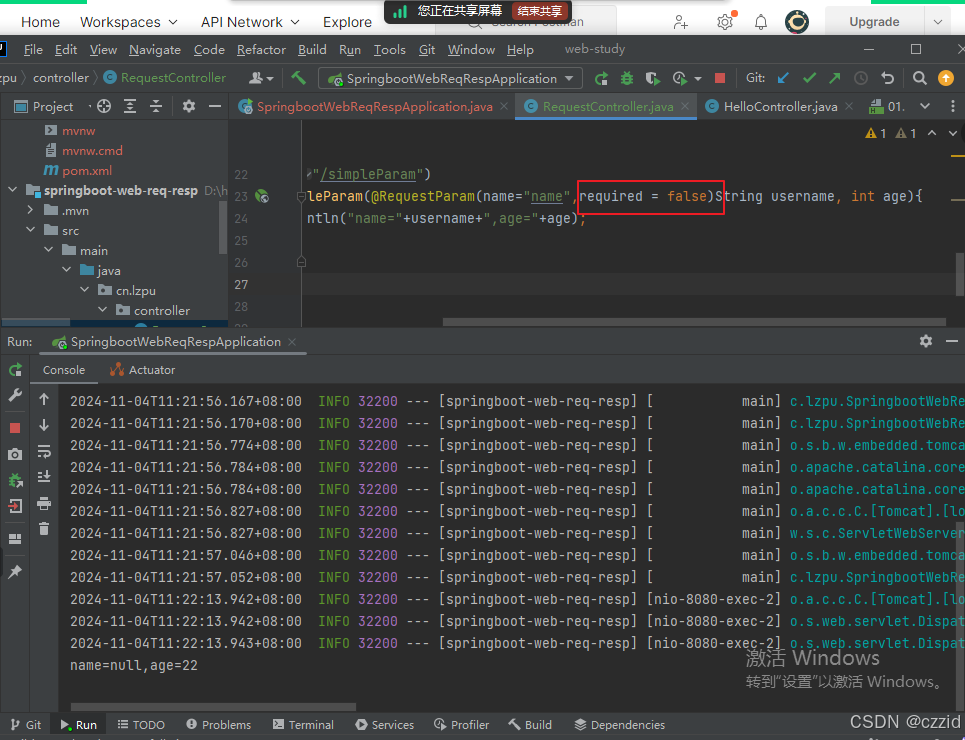Click editor horizontal scrollbar
The height and width of the screenshot is (740, 965).
pos(694,322)
